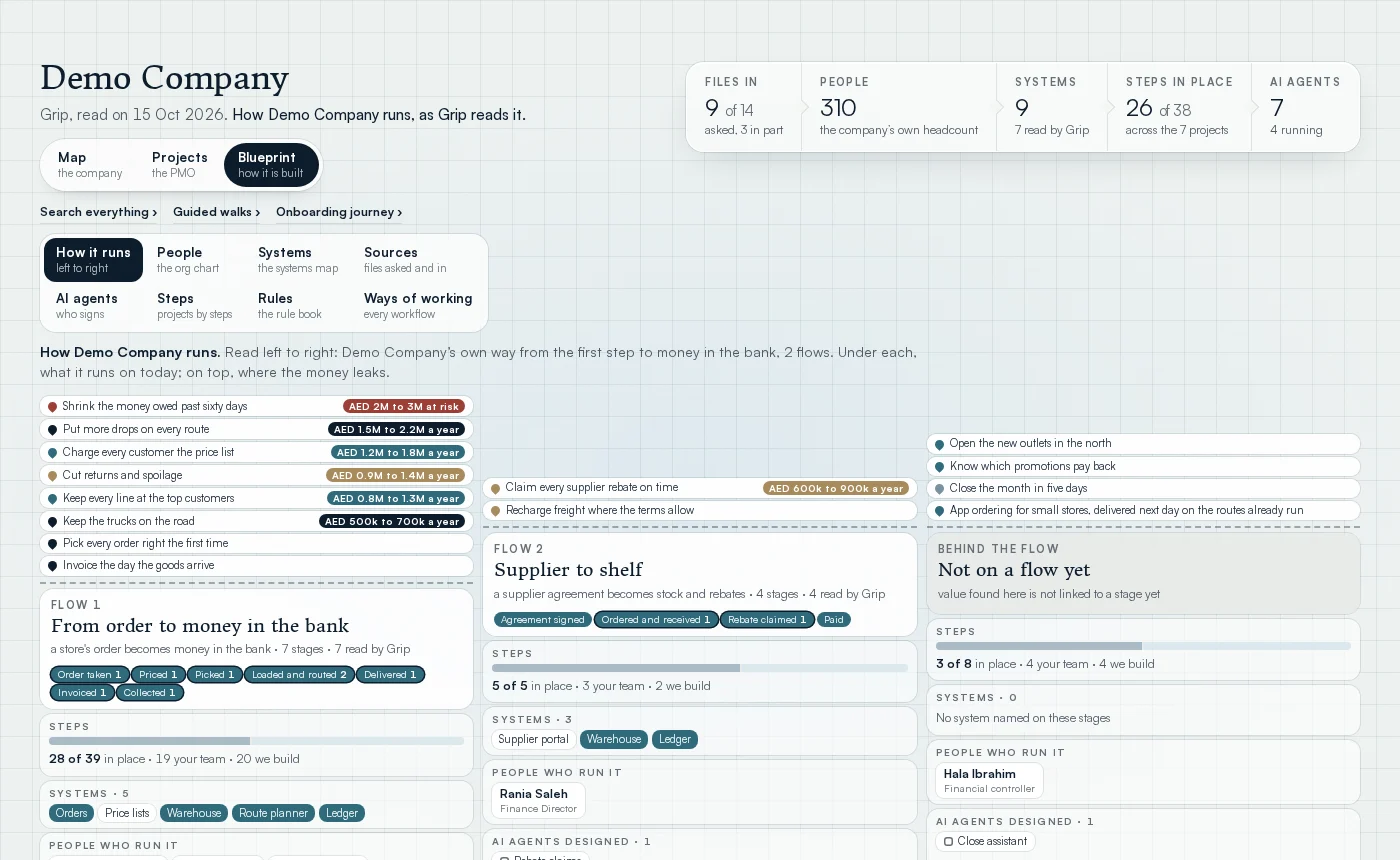Open the 'Supplier portal' system chip
The width and height of the screenshot is (1400, 860).
(533, 739)
